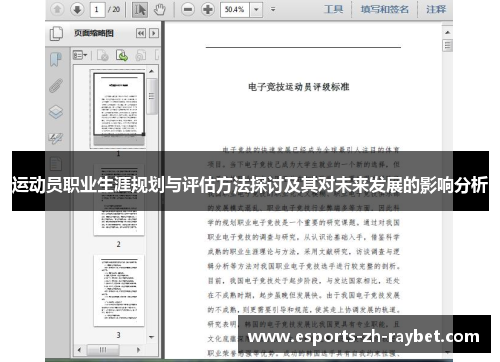
Task: Open the zoom percentage dropdown arrow
Action: [x=256, y=10]
